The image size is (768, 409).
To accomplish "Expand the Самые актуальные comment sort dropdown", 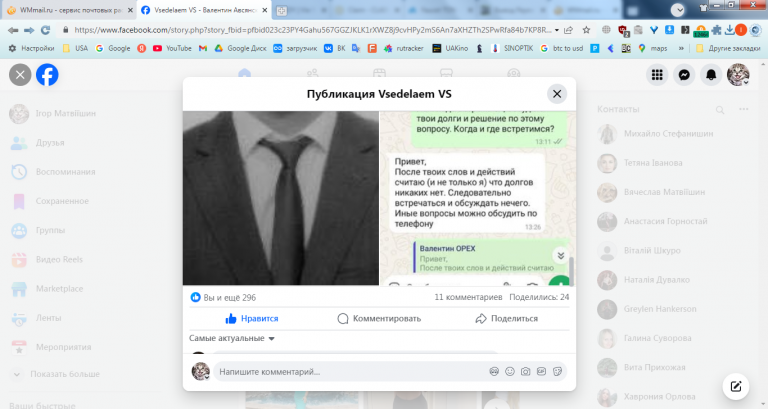I will tap(232, 338).
